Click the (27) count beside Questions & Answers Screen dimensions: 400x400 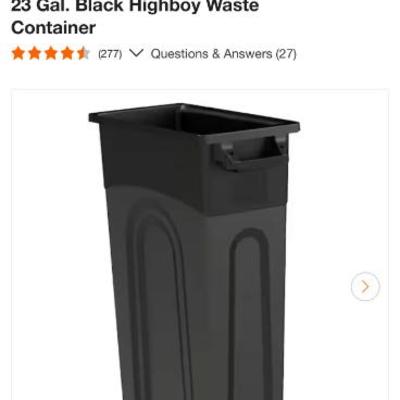coord(286,54)
